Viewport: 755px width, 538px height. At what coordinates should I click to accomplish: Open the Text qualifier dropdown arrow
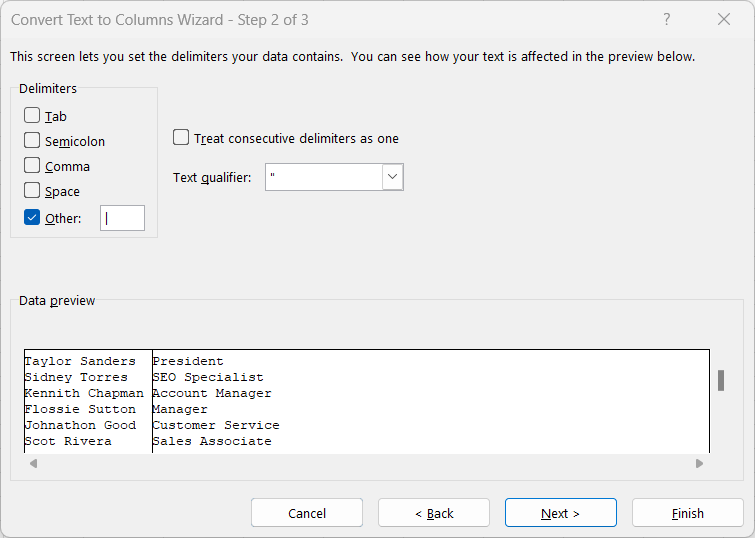point(393,178)
